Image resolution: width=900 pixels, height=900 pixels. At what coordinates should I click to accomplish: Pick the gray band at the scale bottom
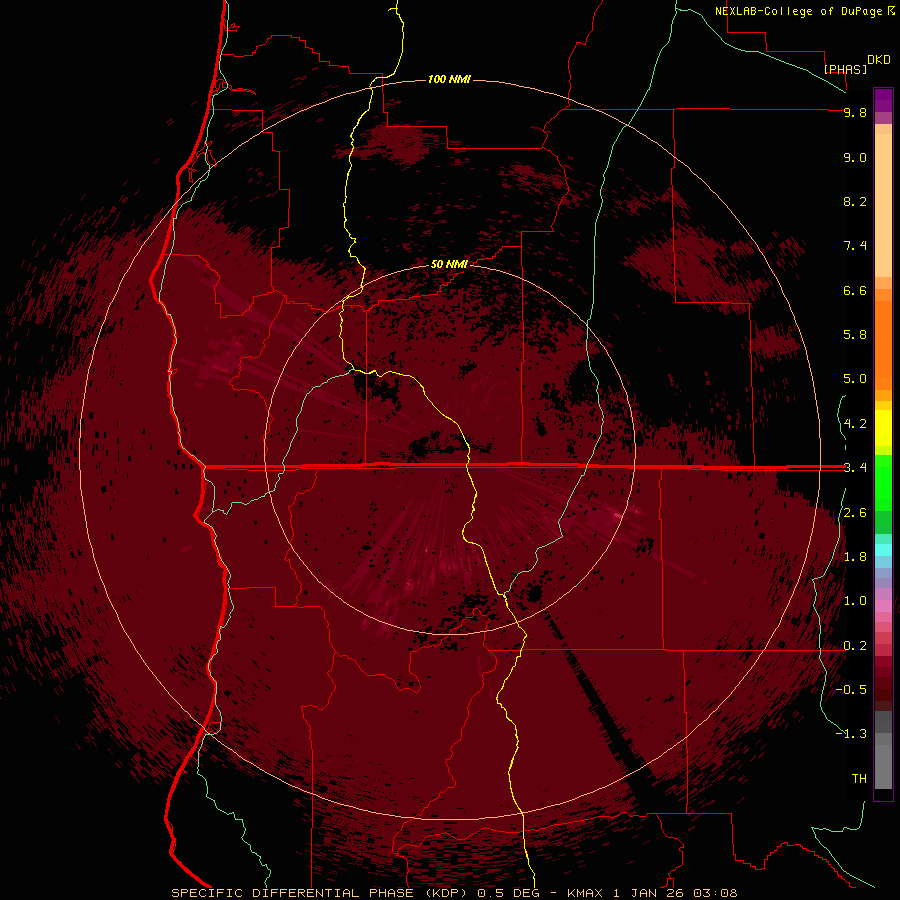[x=883, y=767]
